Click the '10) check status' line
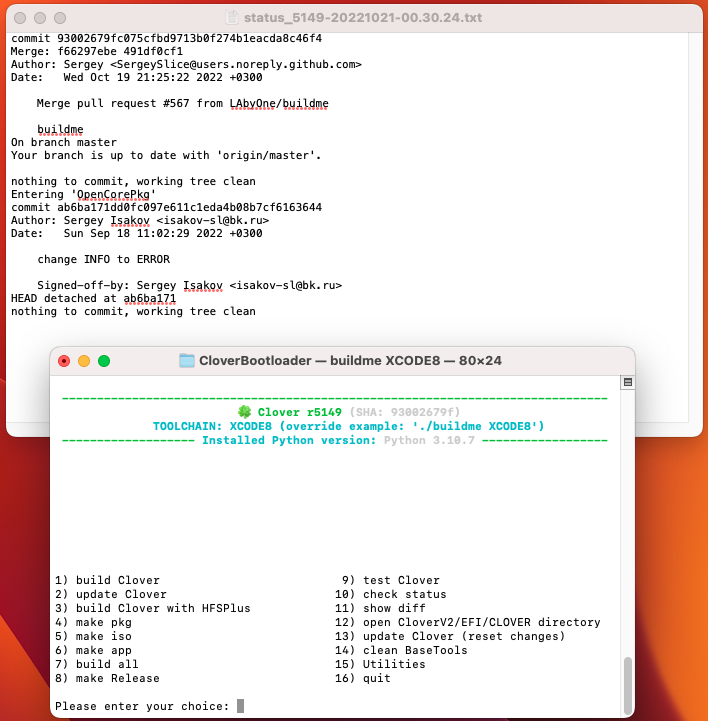This screenshot has height=721, width=708. tap(391, 594)
